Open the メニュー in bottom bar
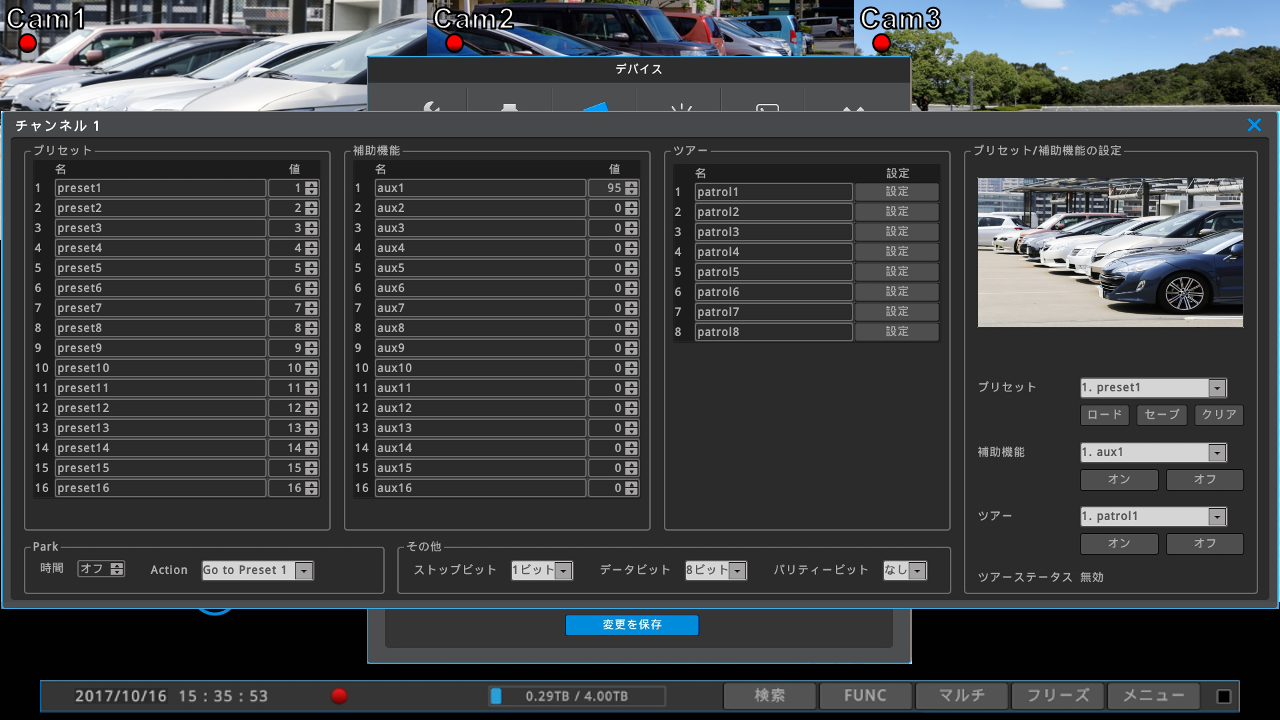Screen dimensions: 1280x720 pos(1154,696)
